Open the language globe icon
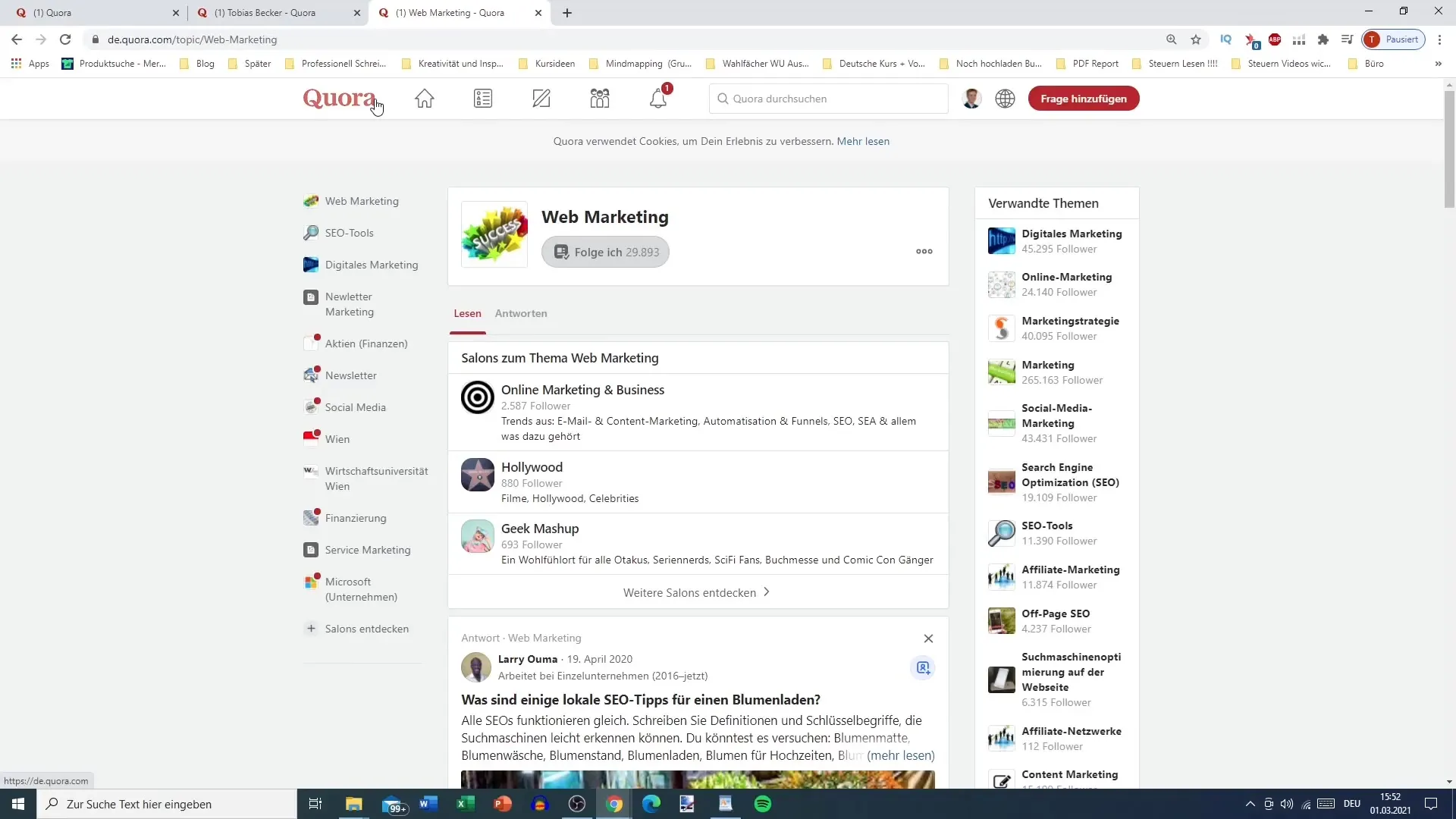The width and height of the screenshot is (1456, 819). pos(1005,99)
